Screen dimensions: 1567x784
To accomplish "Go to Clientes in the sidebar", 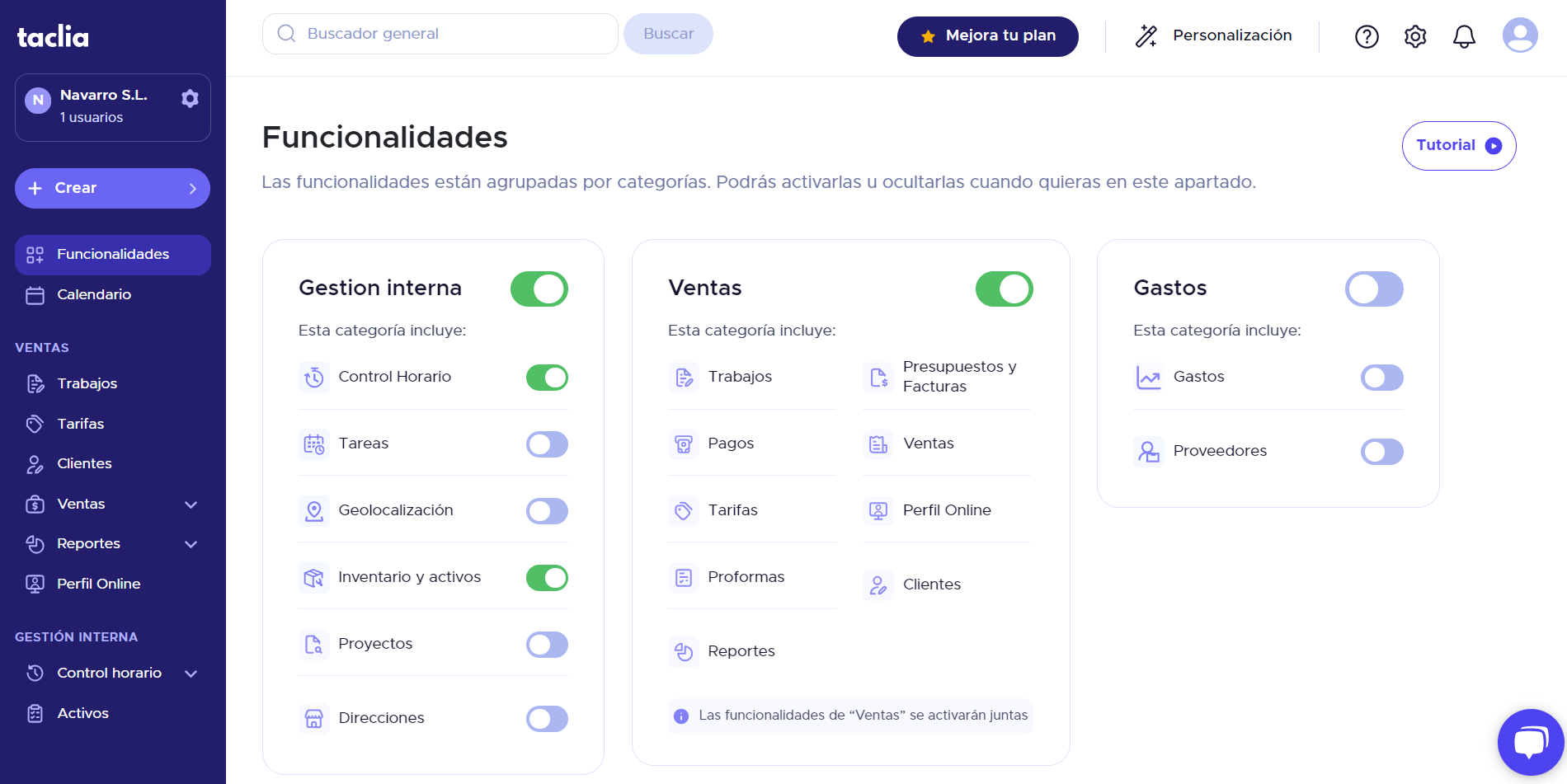I will point(84,464).
